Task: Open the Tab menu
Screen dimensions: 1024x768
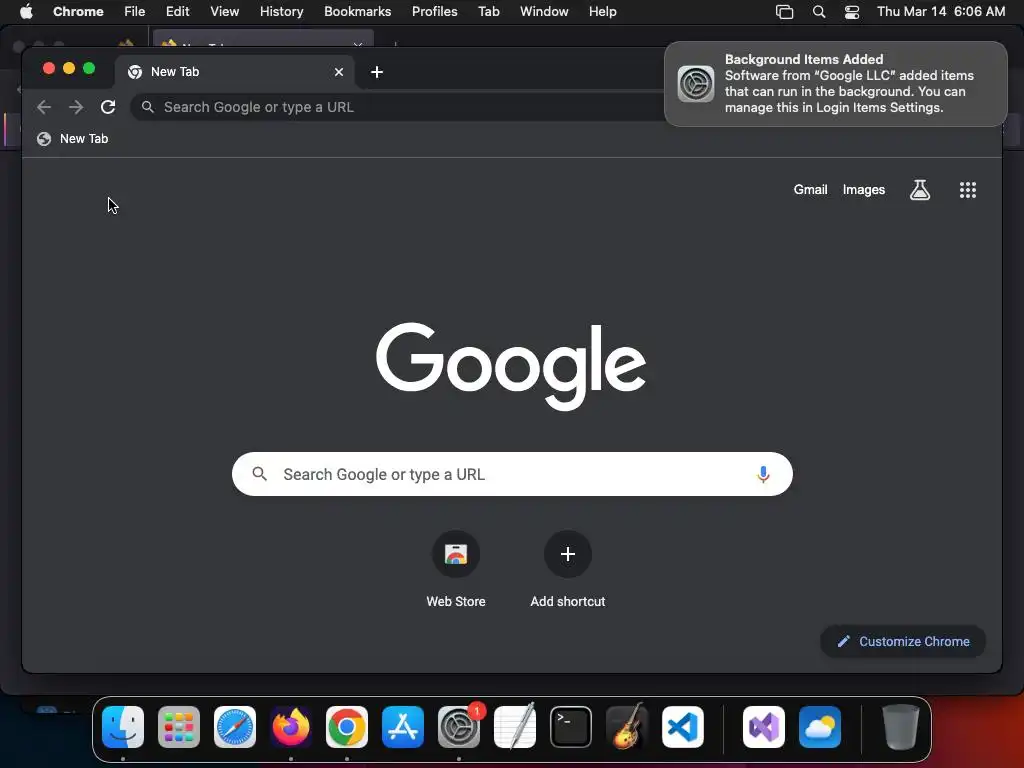Action: point(488,12)
